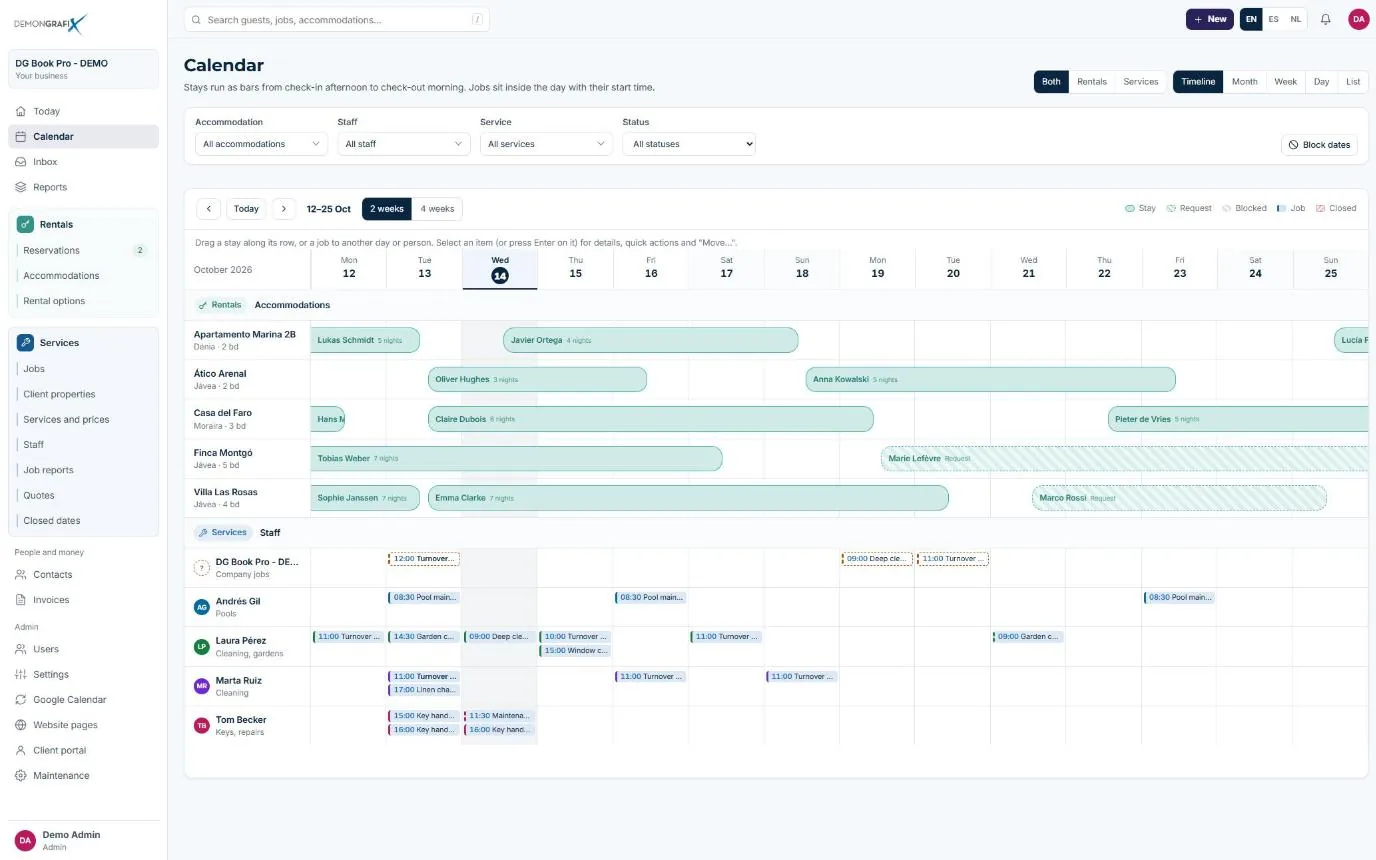Open the DA user avatar menu
The image size is (1376, 860).
coord(1358,19)
